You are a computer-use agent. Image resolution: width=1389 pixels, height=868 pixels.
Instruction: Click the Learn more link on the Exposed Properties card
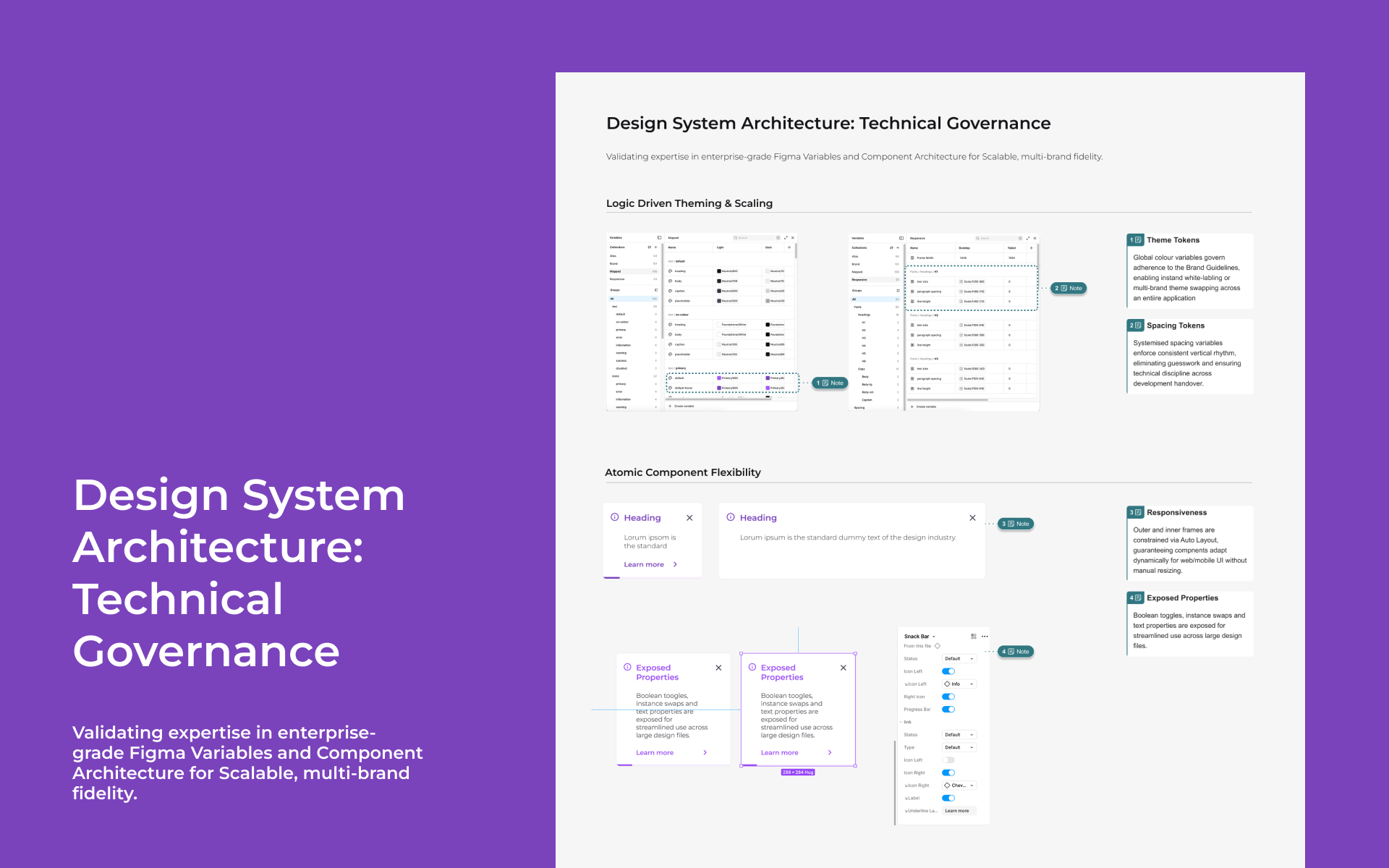point(654,752)
